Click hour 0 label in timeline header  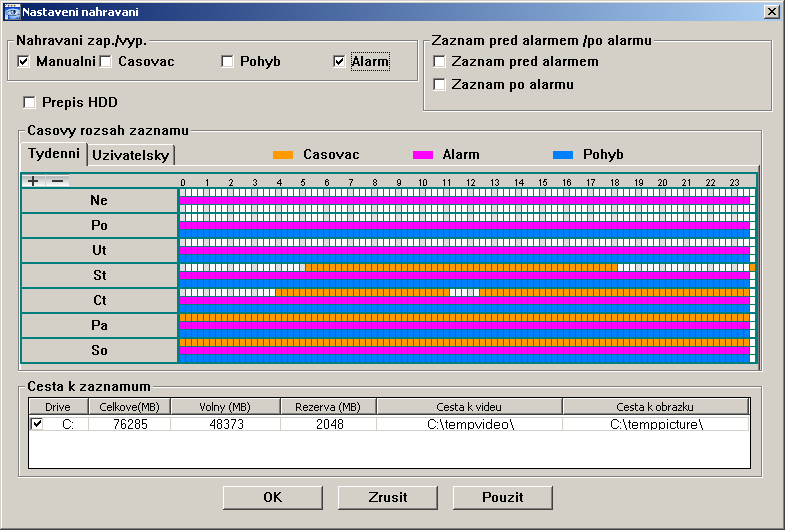pyautogui.click(x=183, y=183)
